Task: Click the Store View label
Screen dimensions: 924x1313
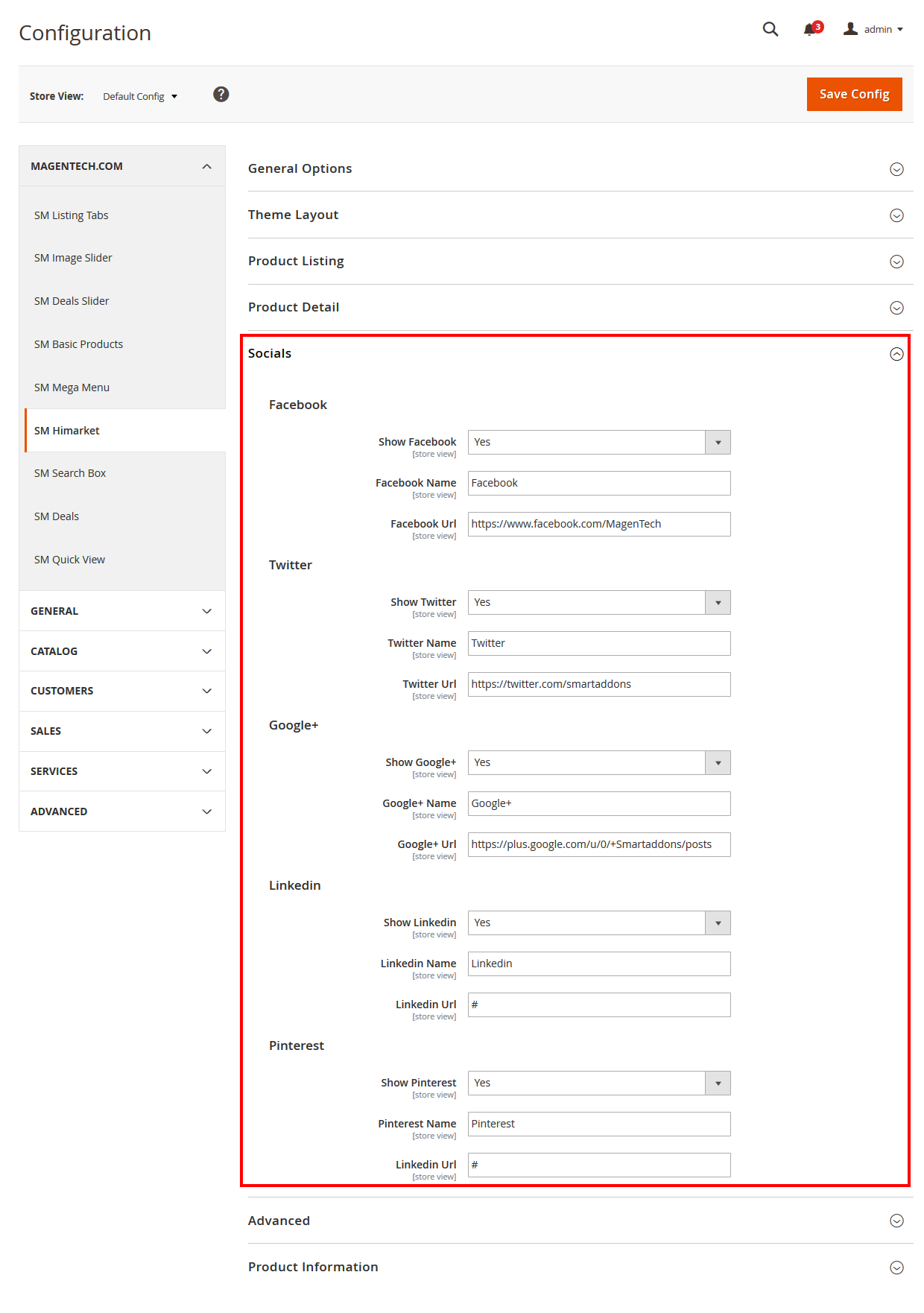Action: tap(57, 96)
